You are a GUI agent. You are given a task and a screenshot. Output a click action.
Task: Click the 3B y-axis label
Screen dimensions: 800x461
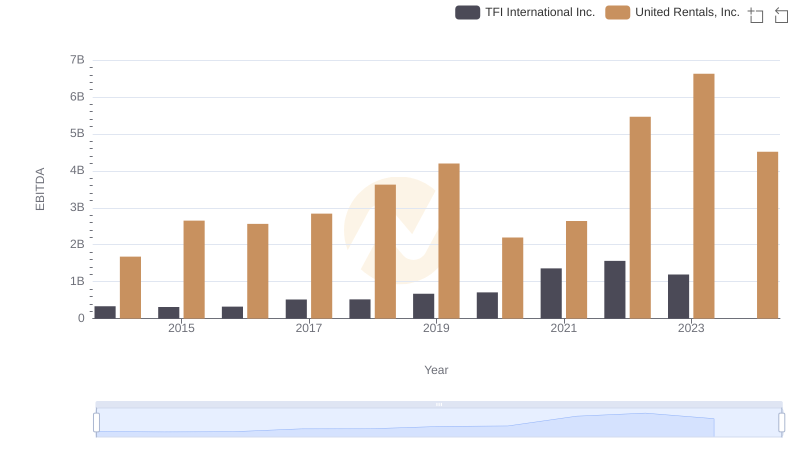[77, 208]
